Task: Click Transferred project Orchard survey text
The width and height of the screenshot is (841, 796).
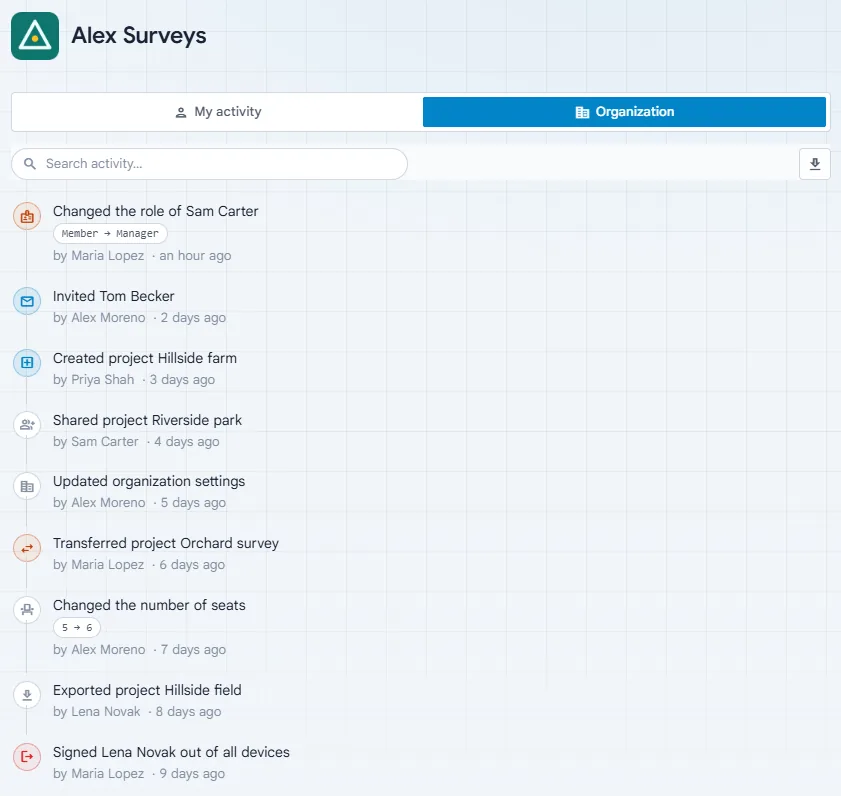Action: click(166, 543)
